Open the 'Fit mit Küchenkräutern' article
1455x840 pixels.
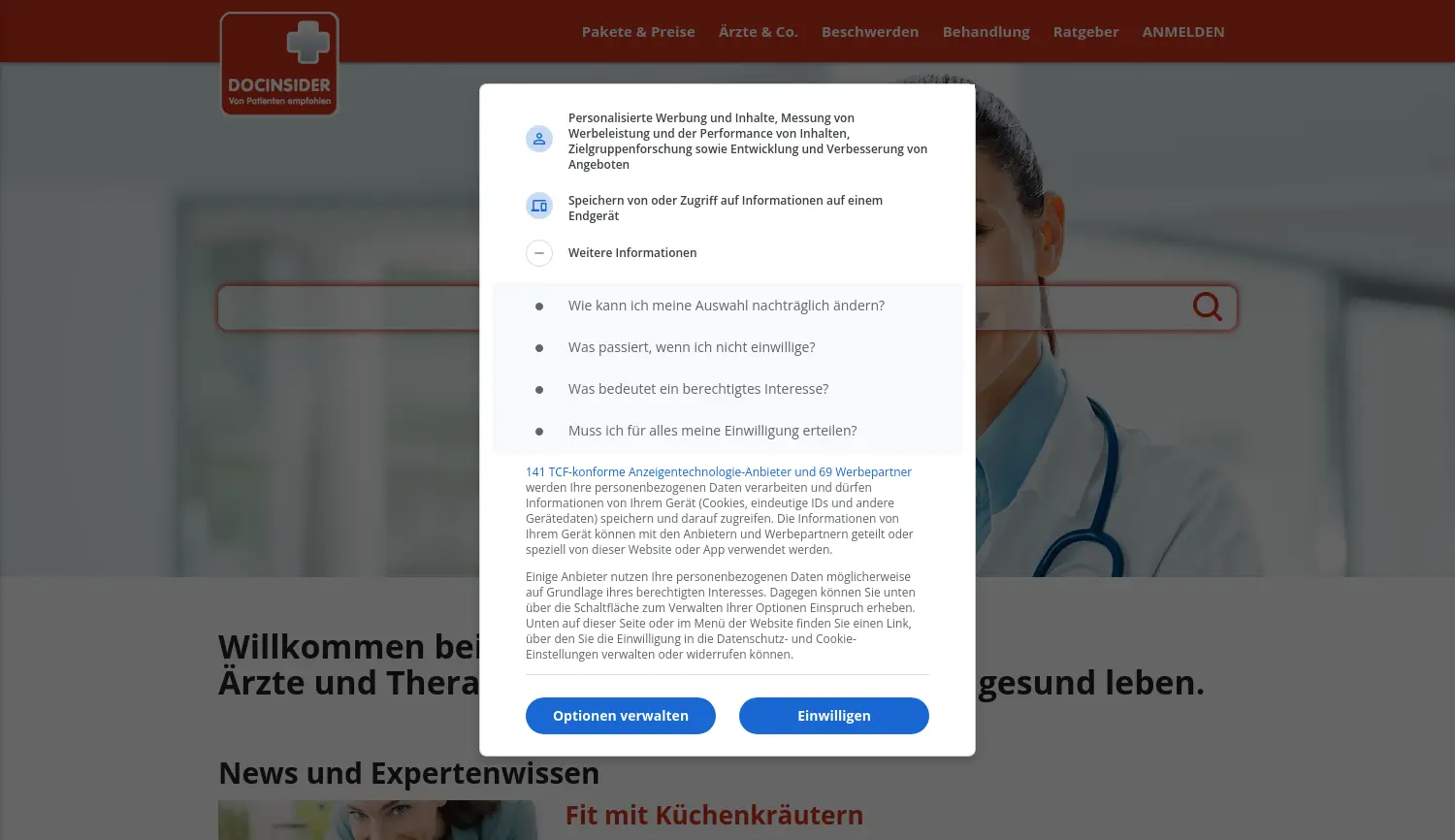click(714, 815)
